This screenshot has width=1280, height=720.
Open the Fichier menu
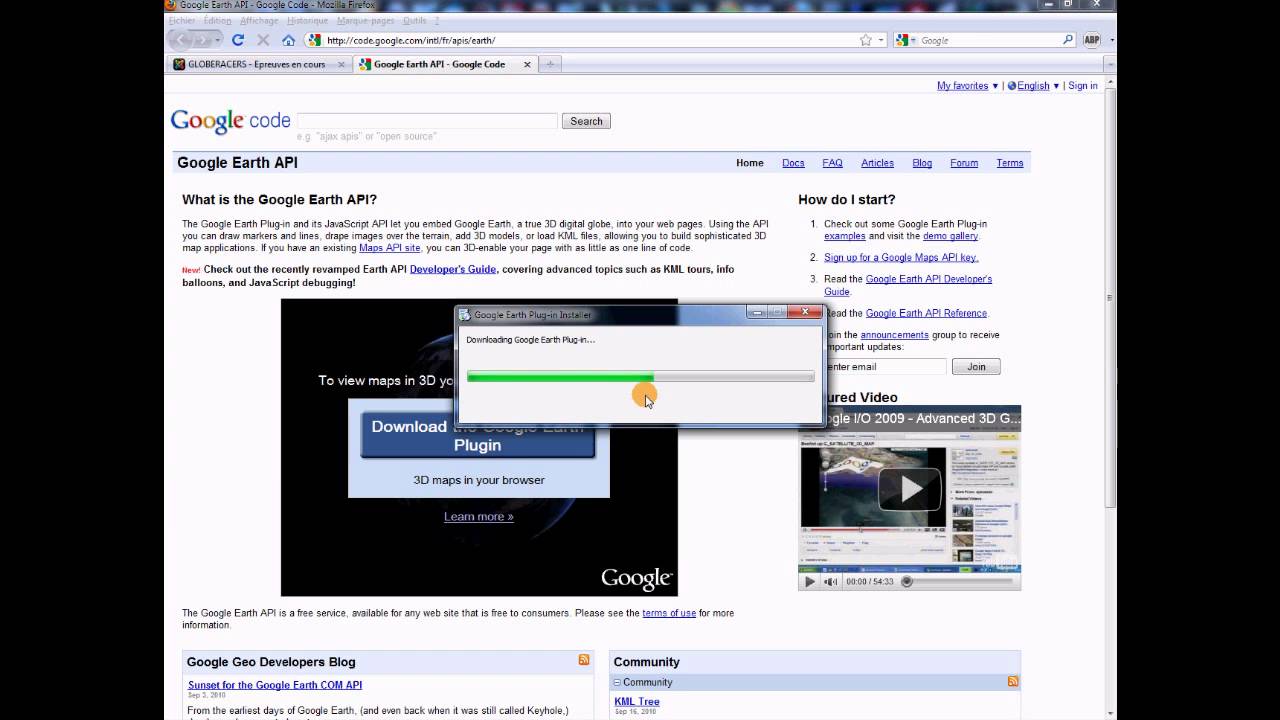(x=182, y=20)
